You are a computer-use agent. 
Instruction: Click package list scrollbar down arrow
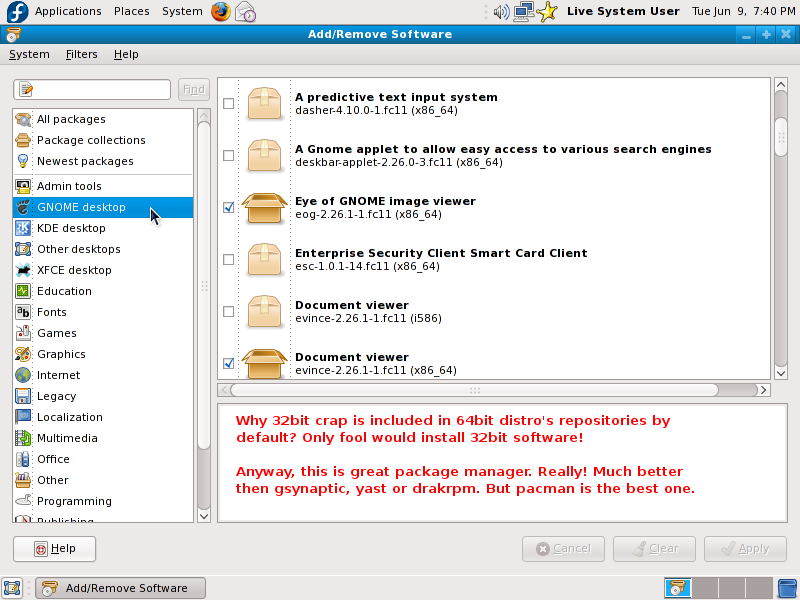[781, 373]
